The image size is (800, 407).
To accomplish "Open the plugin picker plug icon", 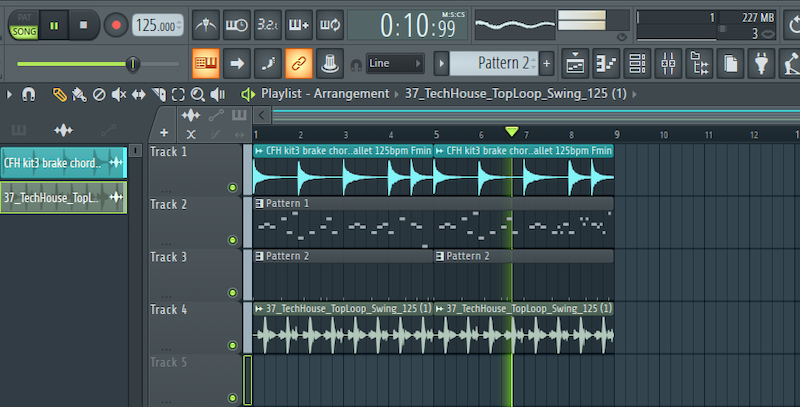I will pyautogui.click(x=761, y=64).
